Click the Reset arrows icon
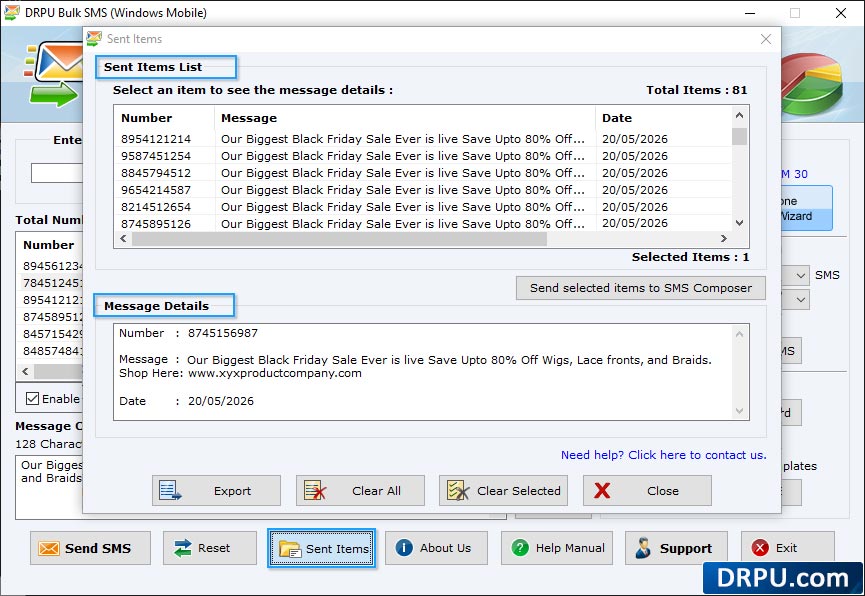The width and height of the screenshot is (865, 596). pos(183,548)
